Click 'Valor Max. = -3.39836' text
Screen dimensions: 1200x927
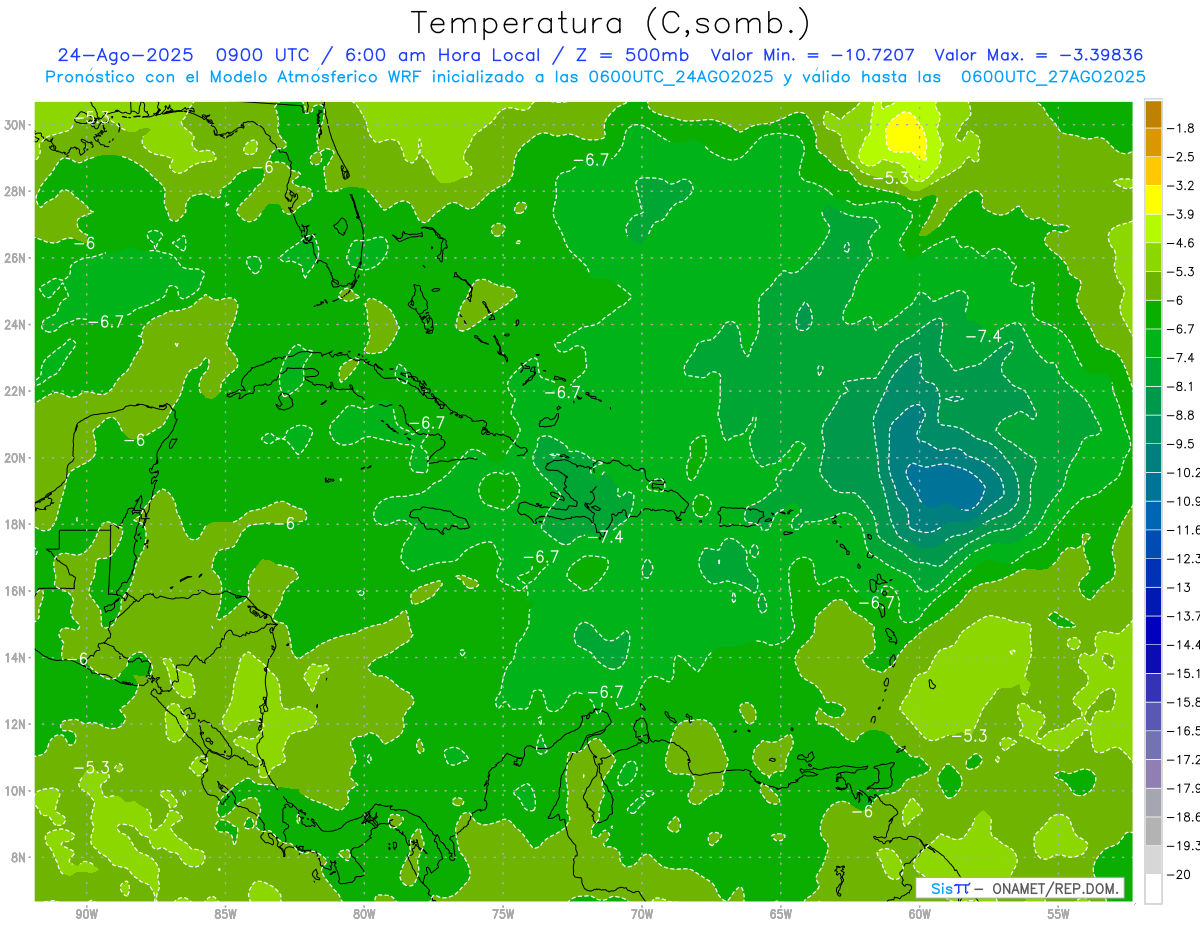(x=1038, y=55)
